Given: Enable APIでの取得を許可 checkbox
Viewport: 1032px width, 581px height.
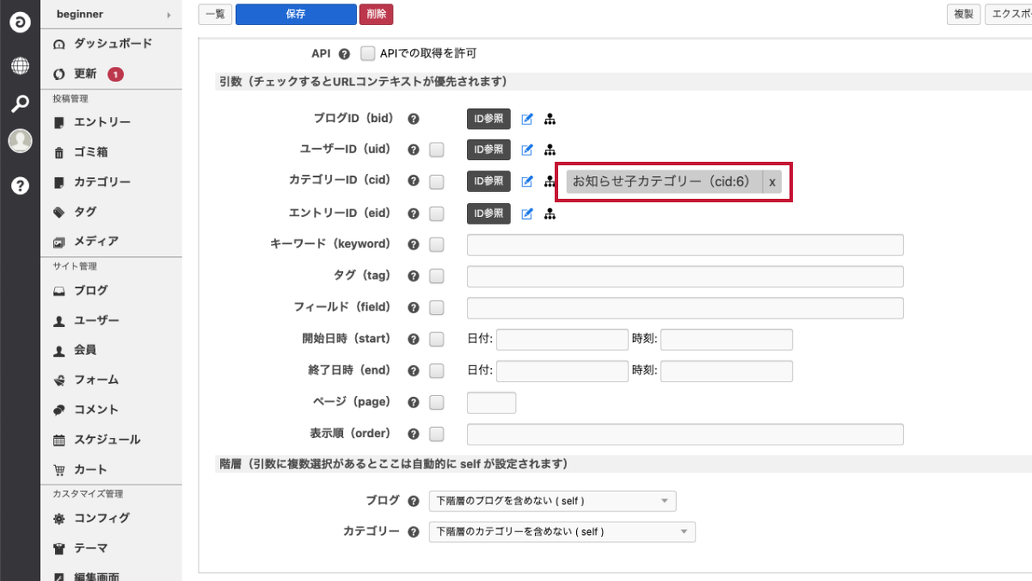Looking at the screenshot, I should [368, 53].
